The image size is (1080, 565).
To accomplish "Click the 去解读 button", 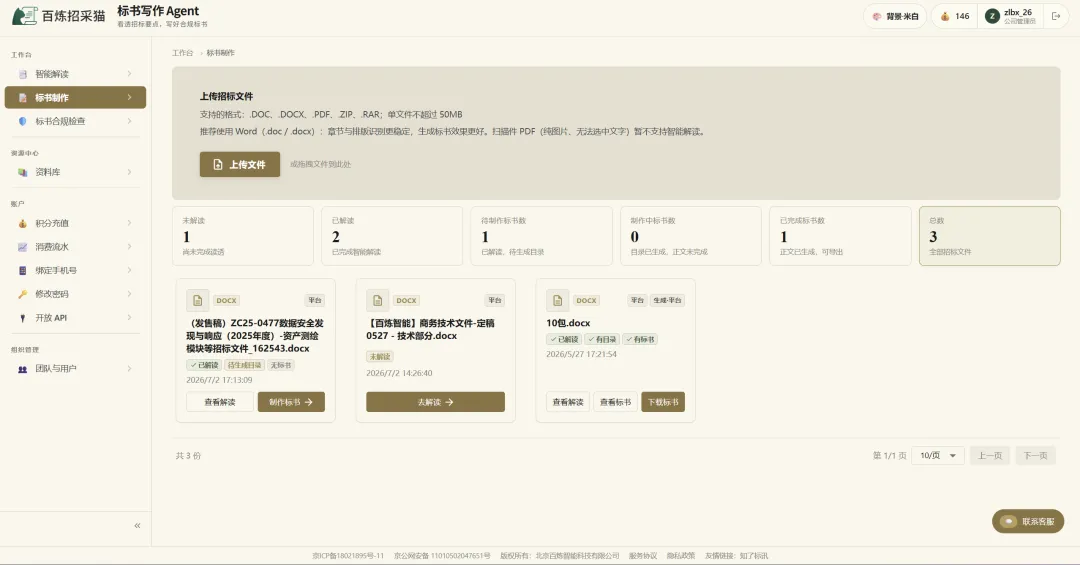I will (435, 402).
